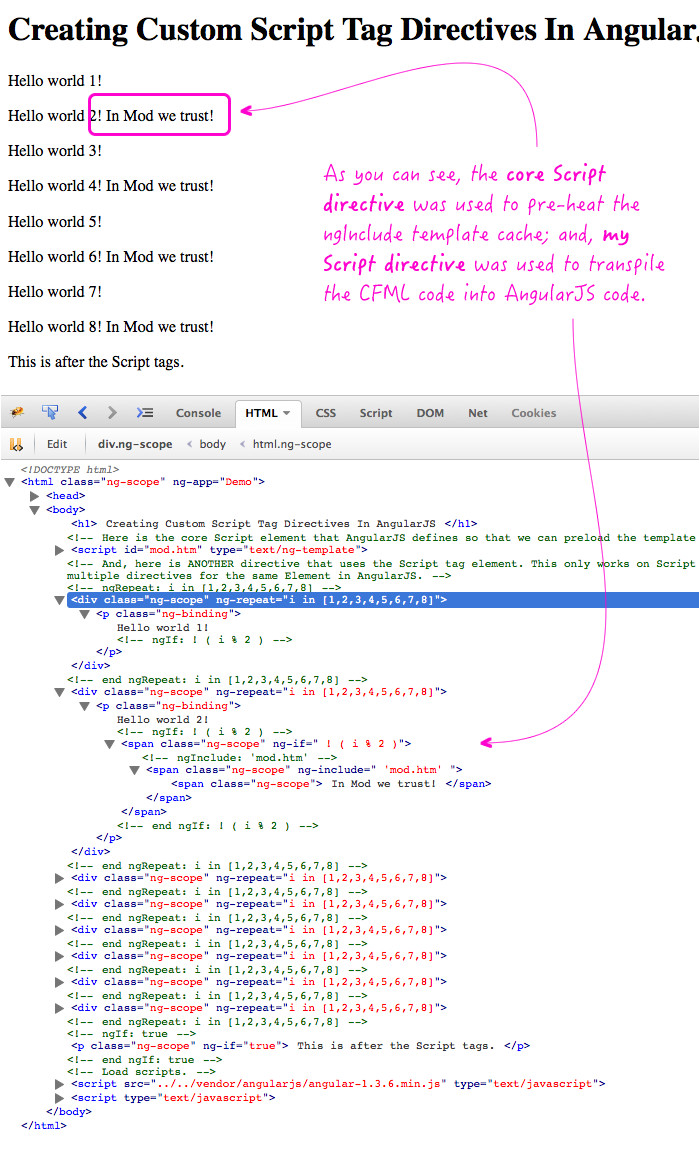Click Hello world 8! In Mod we trust!
This screenshot has width=700, height=1156.
coord(111,327)
